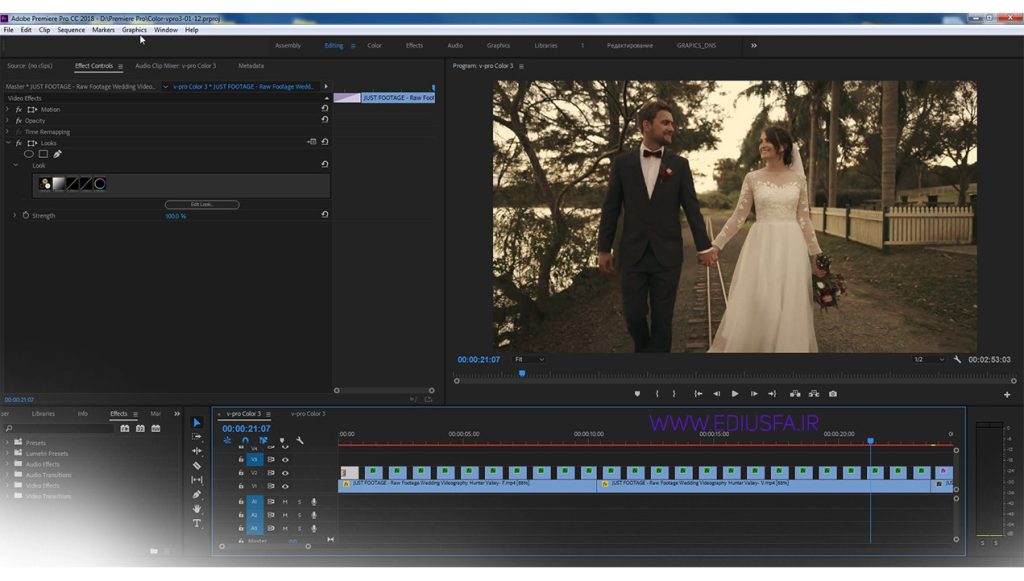Screen dimensions: 1024x581
Task: Toggle lock on track V2
Action: 241,473
